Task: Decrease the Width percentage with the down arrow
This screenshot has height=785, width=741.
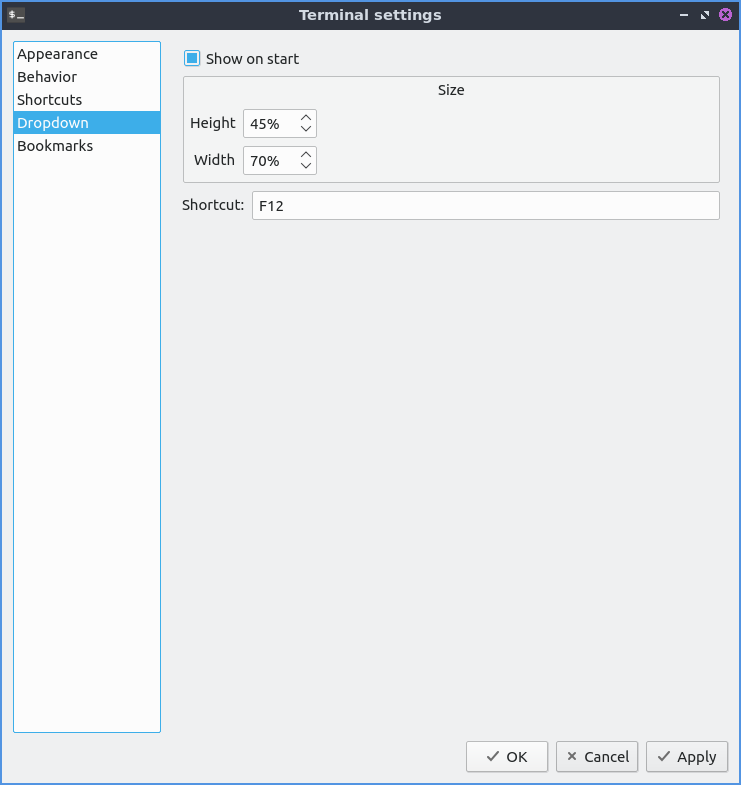Action: (306, 167)
